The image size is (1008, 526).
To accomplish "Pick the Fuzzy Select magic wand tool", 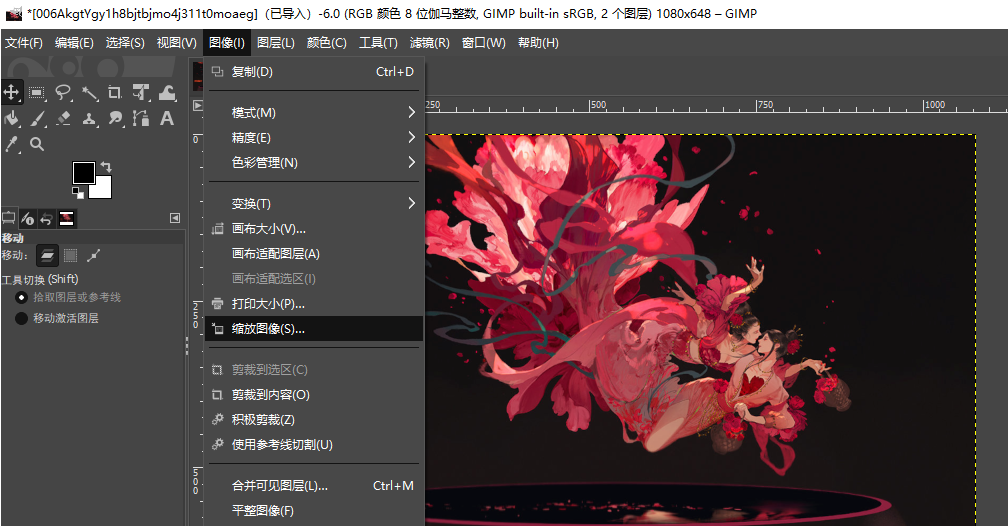I will pos(90,92).
